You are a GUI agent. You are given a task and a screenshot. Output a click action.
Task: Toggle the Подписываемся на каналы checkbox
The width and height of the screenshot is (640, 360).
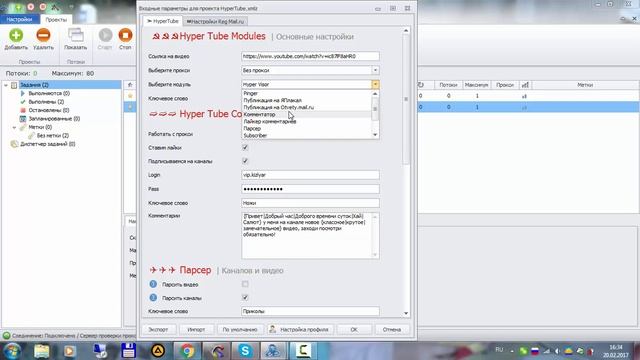click(x=245, y=161)
